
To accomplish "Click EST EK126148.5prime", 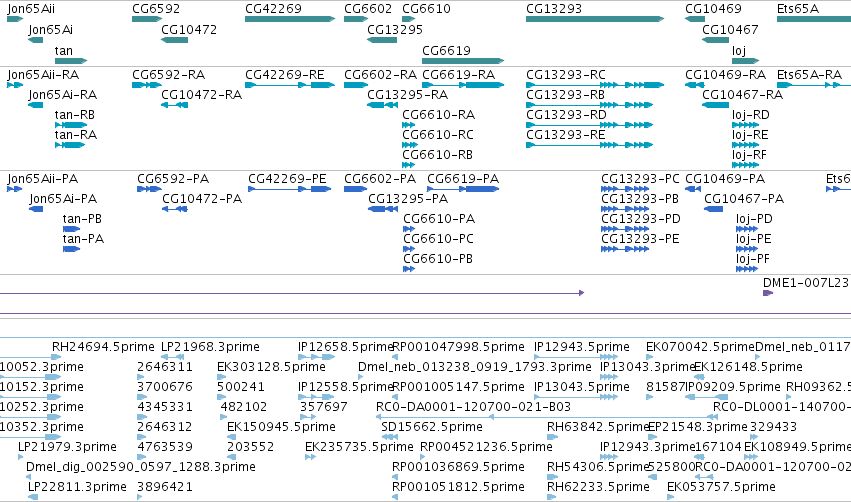I will [748, 367].
